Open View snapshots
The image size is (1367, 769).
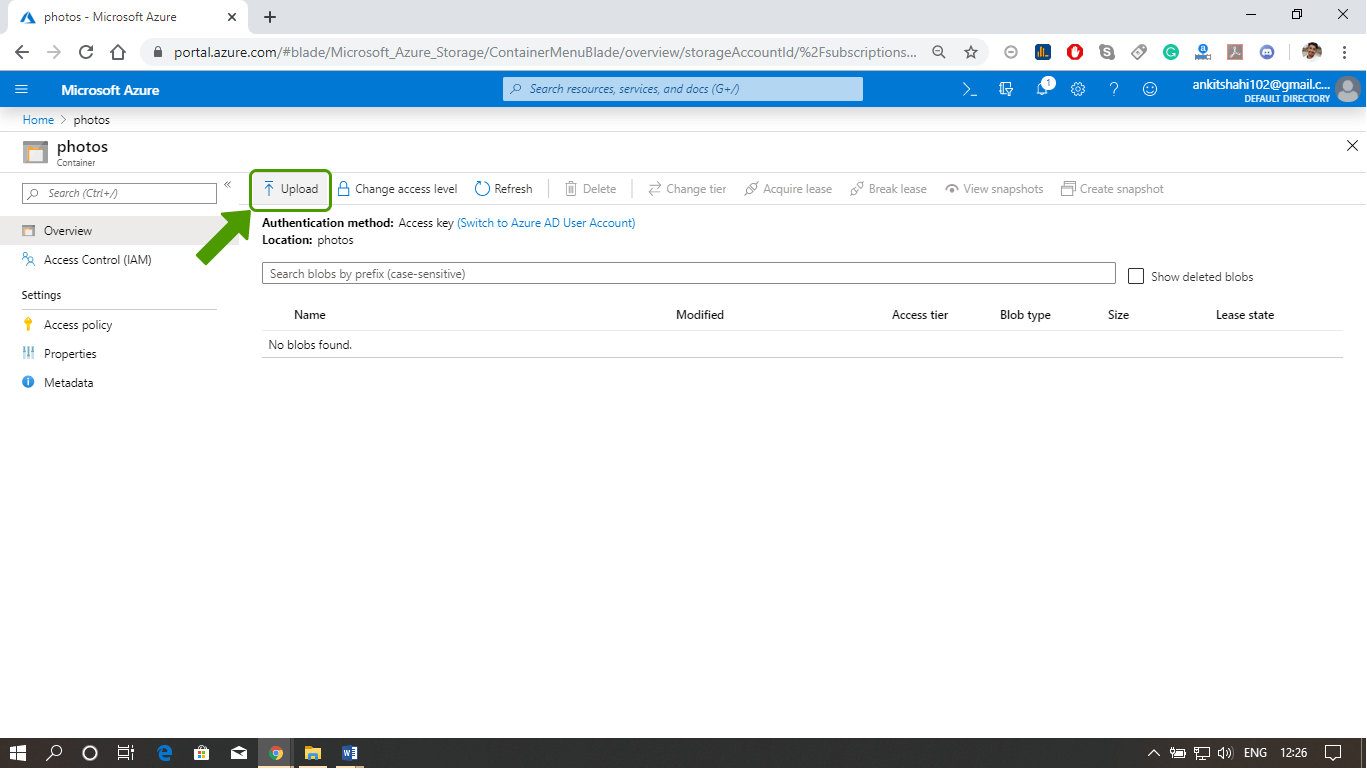pyautogui.click(x=994, y=189)
